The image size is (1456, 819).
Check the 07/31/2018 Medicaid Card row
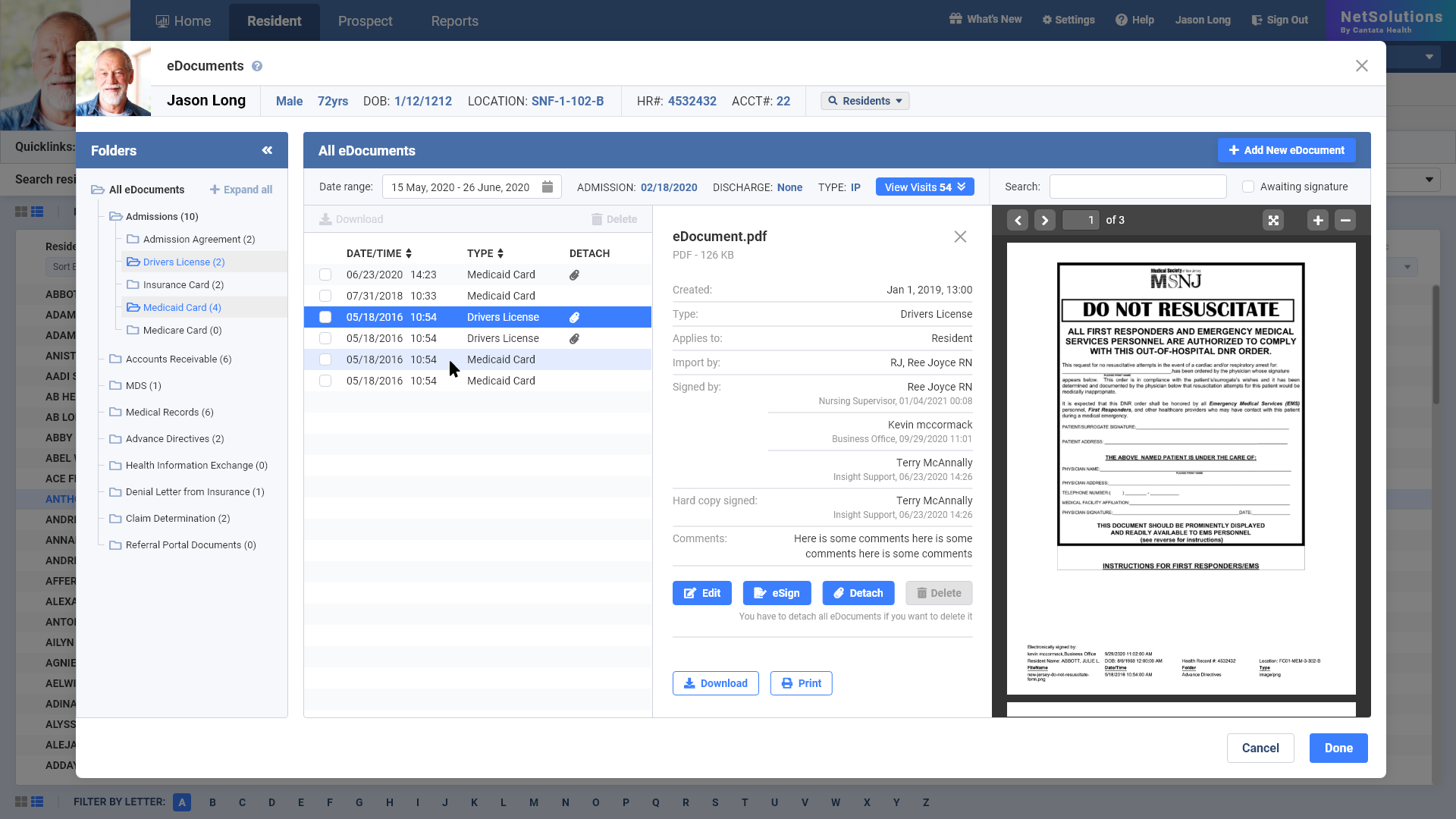(x=325, y=296)
